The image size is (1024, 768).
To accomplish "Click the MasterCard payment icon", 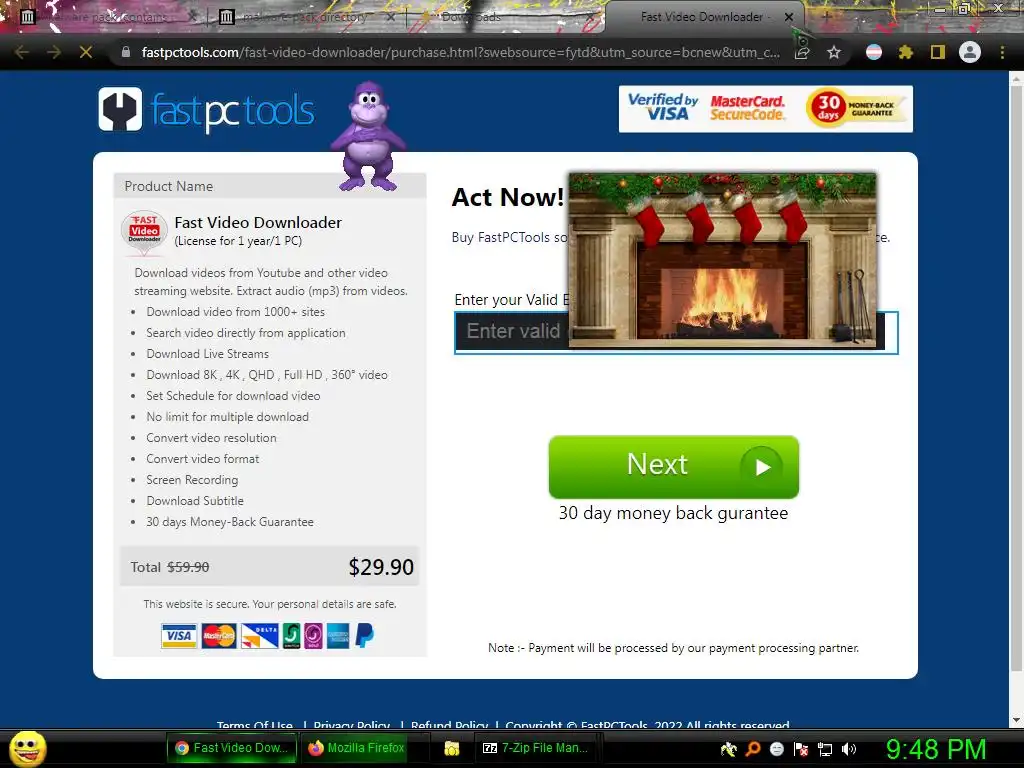I will pos(219,635).
